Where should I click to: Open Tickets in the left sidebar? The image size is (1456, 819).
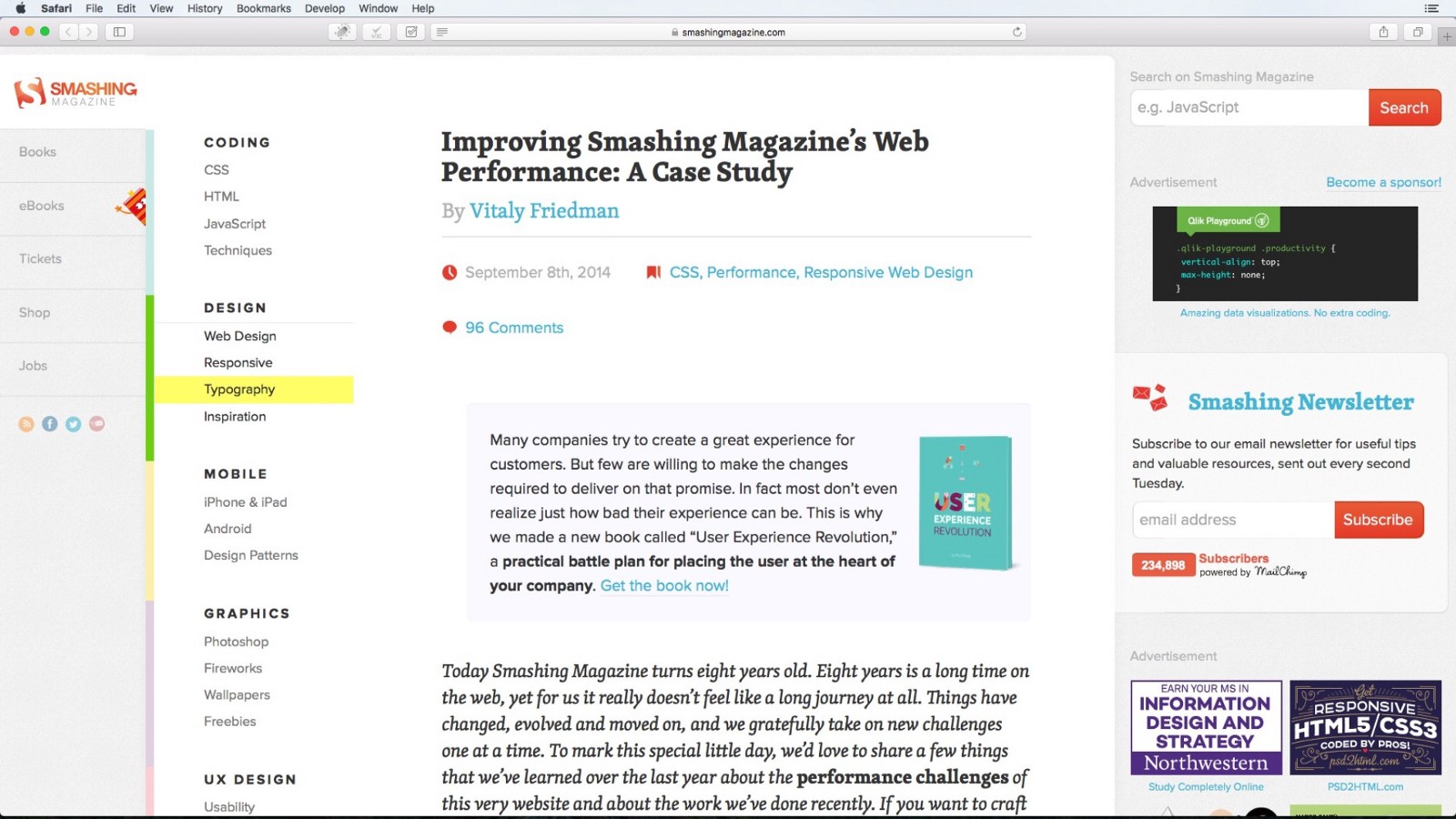pyautogui.click(x=40, y=258)
